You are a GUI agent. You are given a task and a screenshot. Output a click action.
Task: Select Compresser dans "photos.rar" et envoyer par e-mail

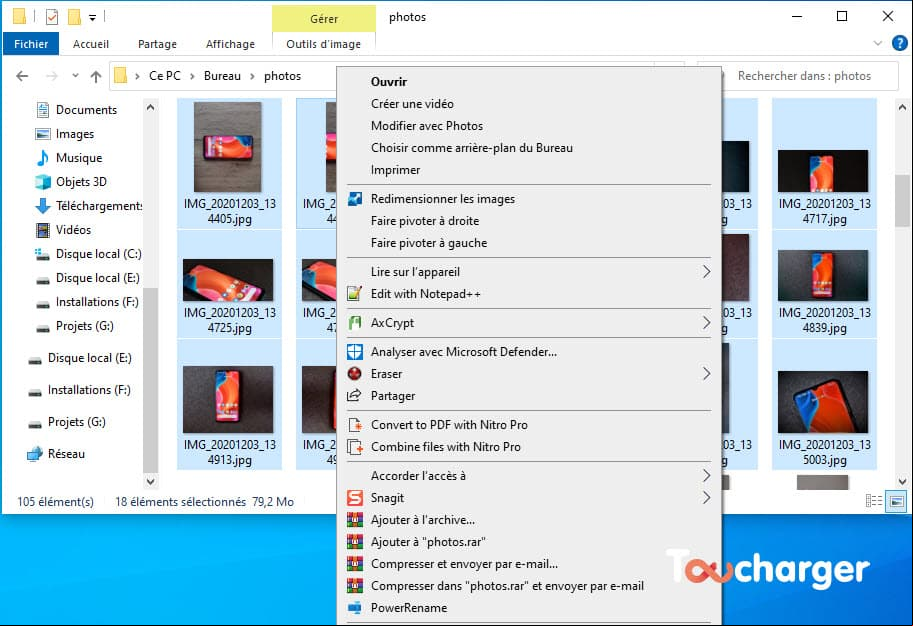click(x=529, y=586)
